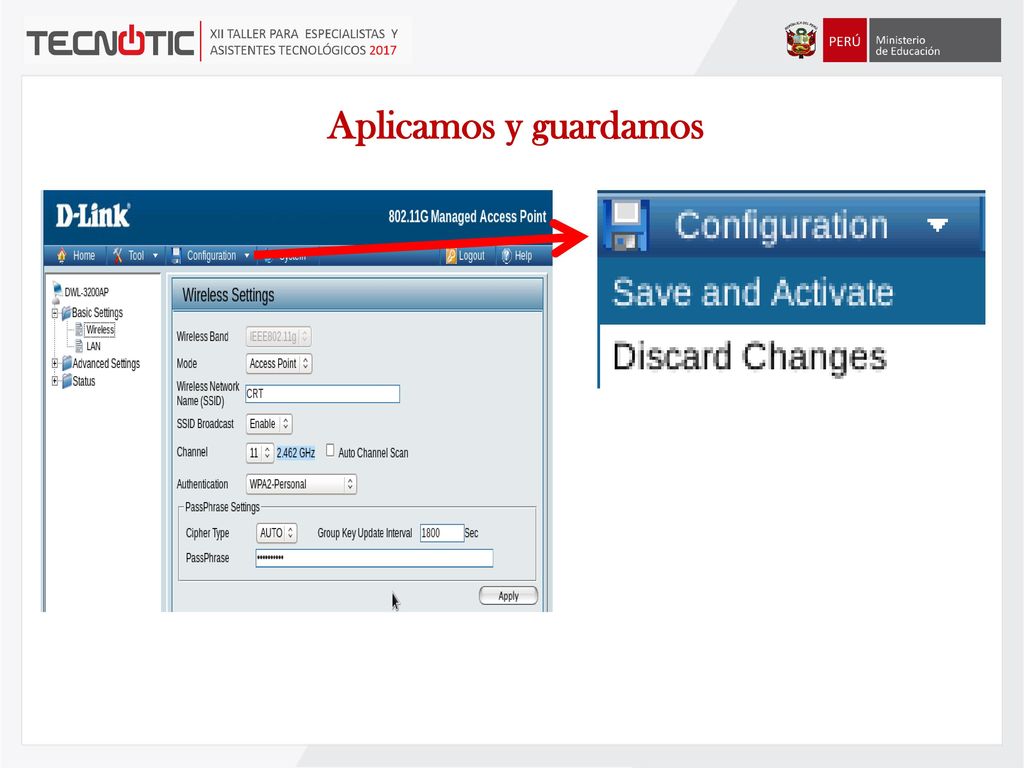Click the Tool wrench icon
The height and width of the screenshot is (768, 1024).
[118, 255]
